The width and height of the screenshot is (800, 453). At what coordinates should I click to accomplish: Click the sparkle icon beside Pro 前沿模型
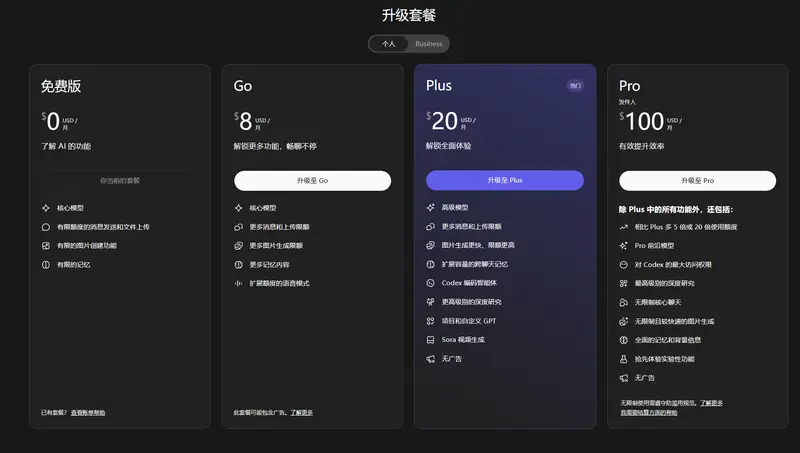[623, 246]
